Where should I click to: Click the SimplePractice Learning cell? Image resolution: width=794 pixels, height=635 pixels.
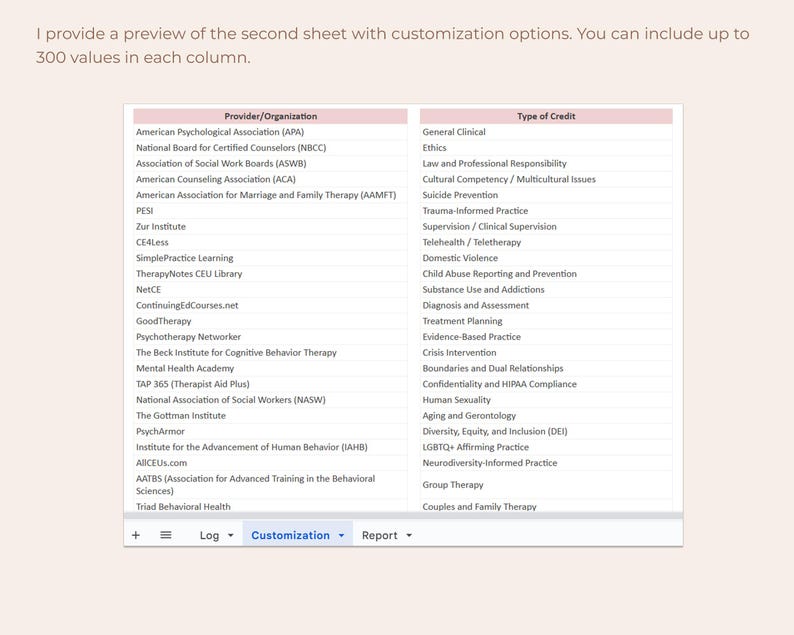pos(270,258)
